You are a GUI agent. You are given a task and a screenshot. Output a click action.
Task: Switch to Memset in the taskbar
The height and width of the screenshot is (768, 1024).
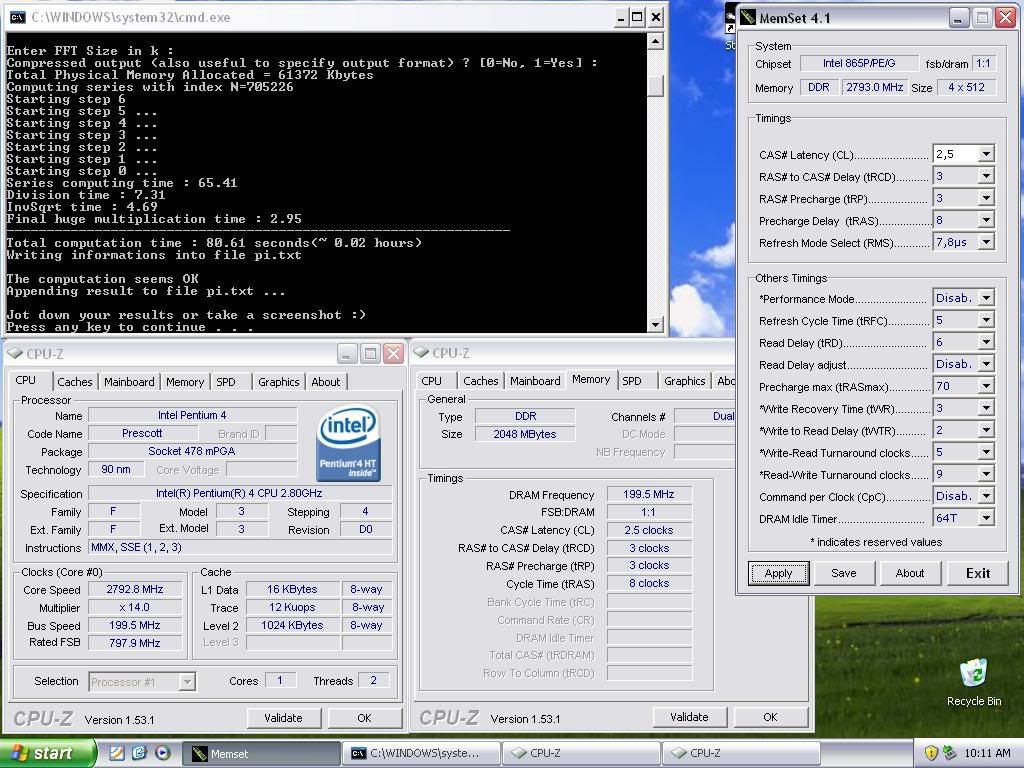(260, 754)
